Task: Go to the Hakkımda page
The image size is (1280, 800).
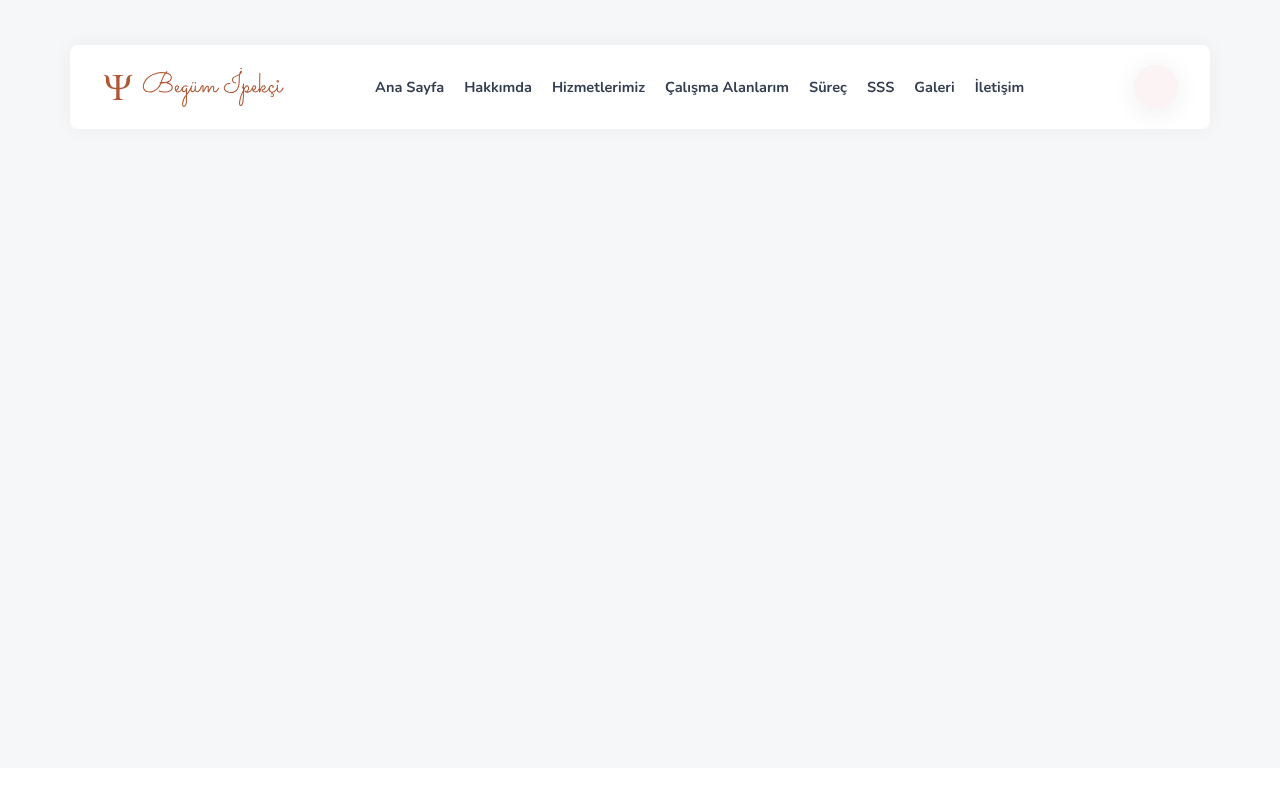Action: (498, 87)
